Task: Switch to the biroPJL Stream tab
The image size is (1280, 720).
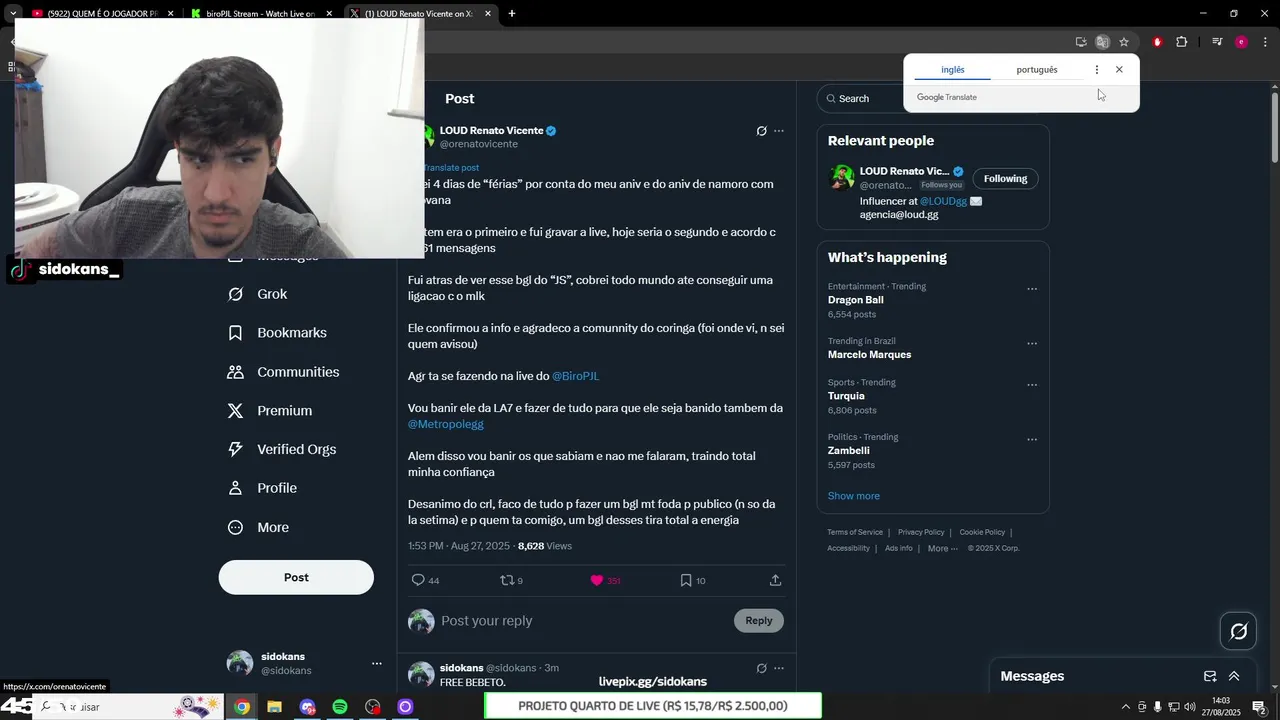Action: click(260, 14)
